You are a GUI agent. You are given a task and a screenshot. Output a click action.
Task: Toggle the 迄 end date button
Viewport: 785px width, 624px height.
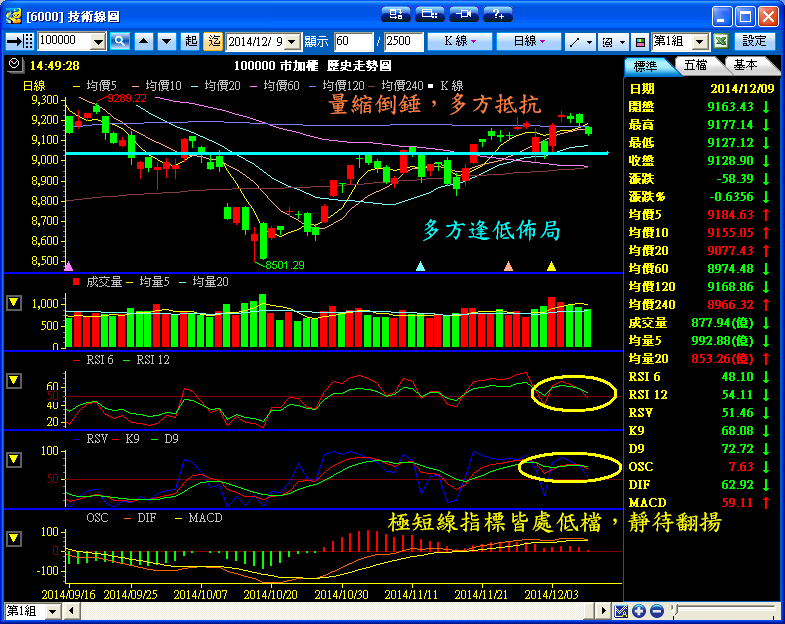click(213, 41)
